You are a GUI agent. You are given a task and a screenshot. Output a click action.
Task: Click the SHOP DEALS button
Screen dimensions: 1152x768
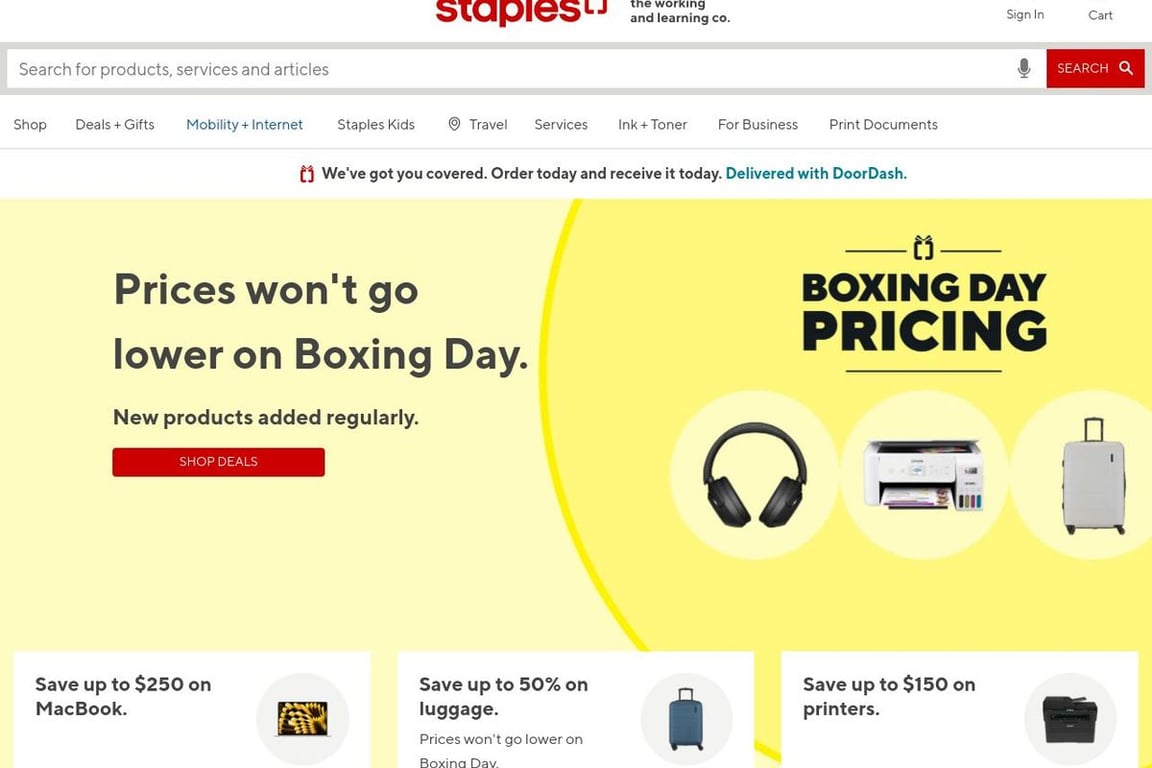[218, 461]
